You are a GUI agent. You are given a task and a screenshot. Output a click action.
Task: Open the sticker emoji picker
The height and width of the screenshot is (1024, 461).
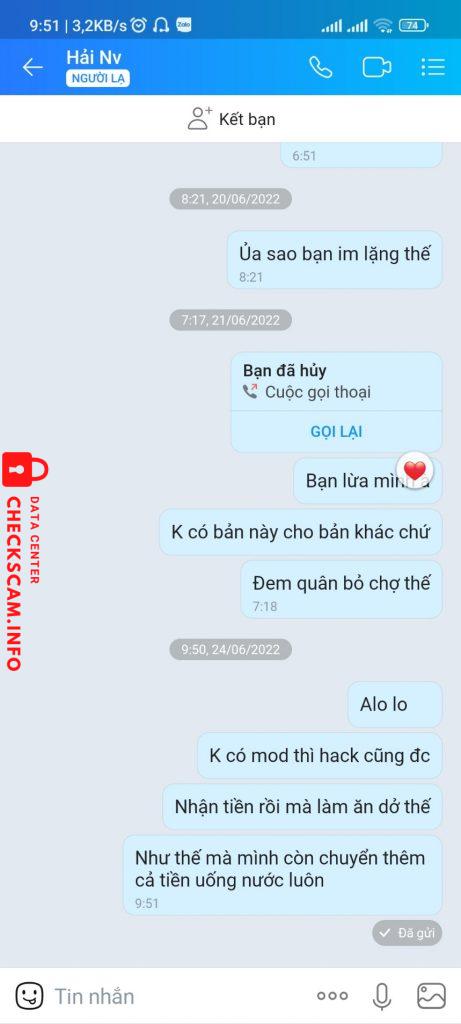point(29,996)
